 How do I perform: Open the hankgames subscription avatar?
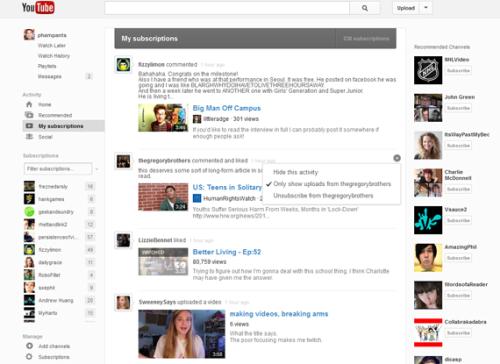pos(29,199)
